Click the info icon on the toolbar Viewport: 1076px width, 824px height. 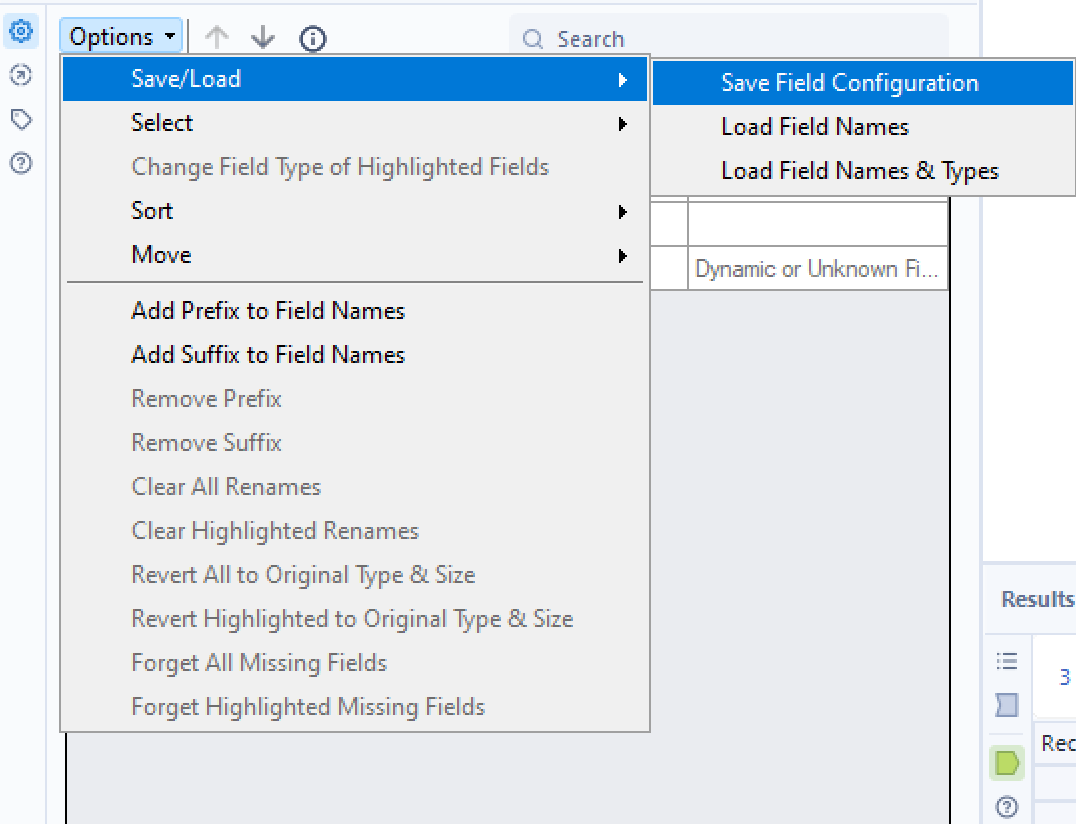coord(312,39)
